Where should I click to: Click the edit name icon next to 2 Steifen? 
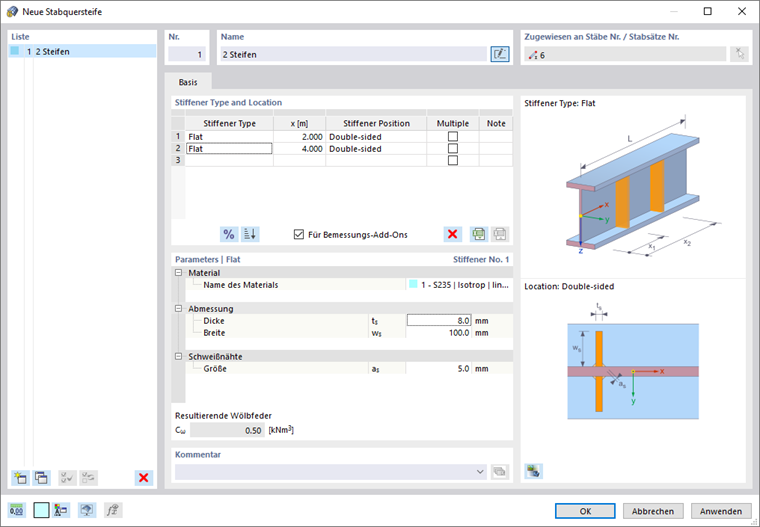tap(500, 54)
